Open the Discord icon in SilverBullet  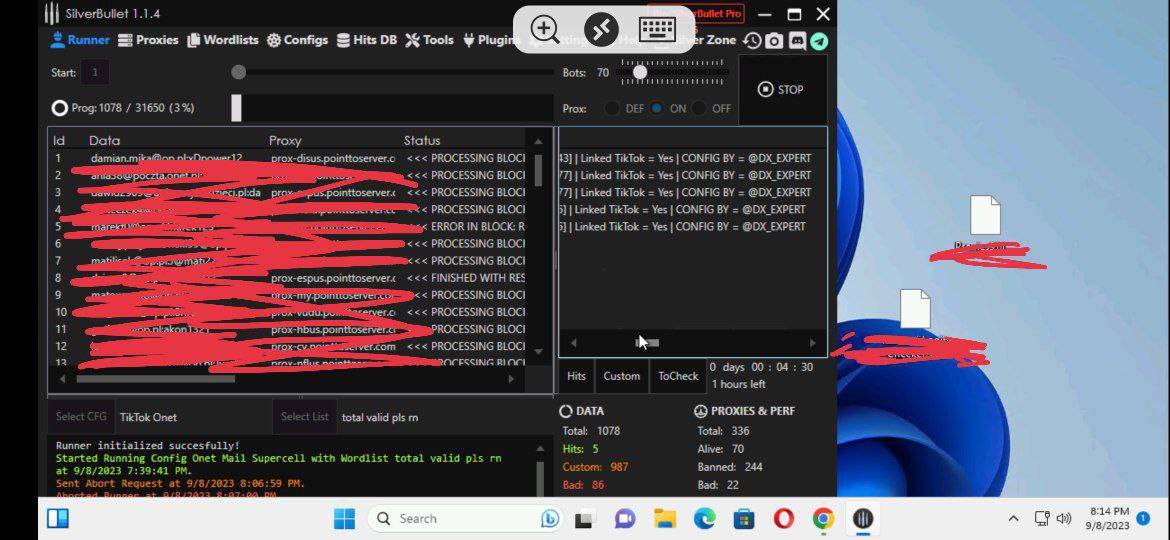796,40
